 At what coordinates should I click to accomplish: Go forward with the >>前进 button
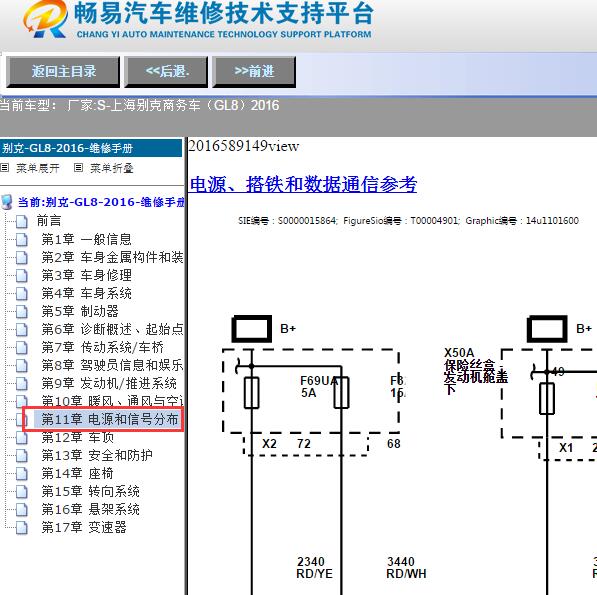pyautogui.click(x=254, y=72)
